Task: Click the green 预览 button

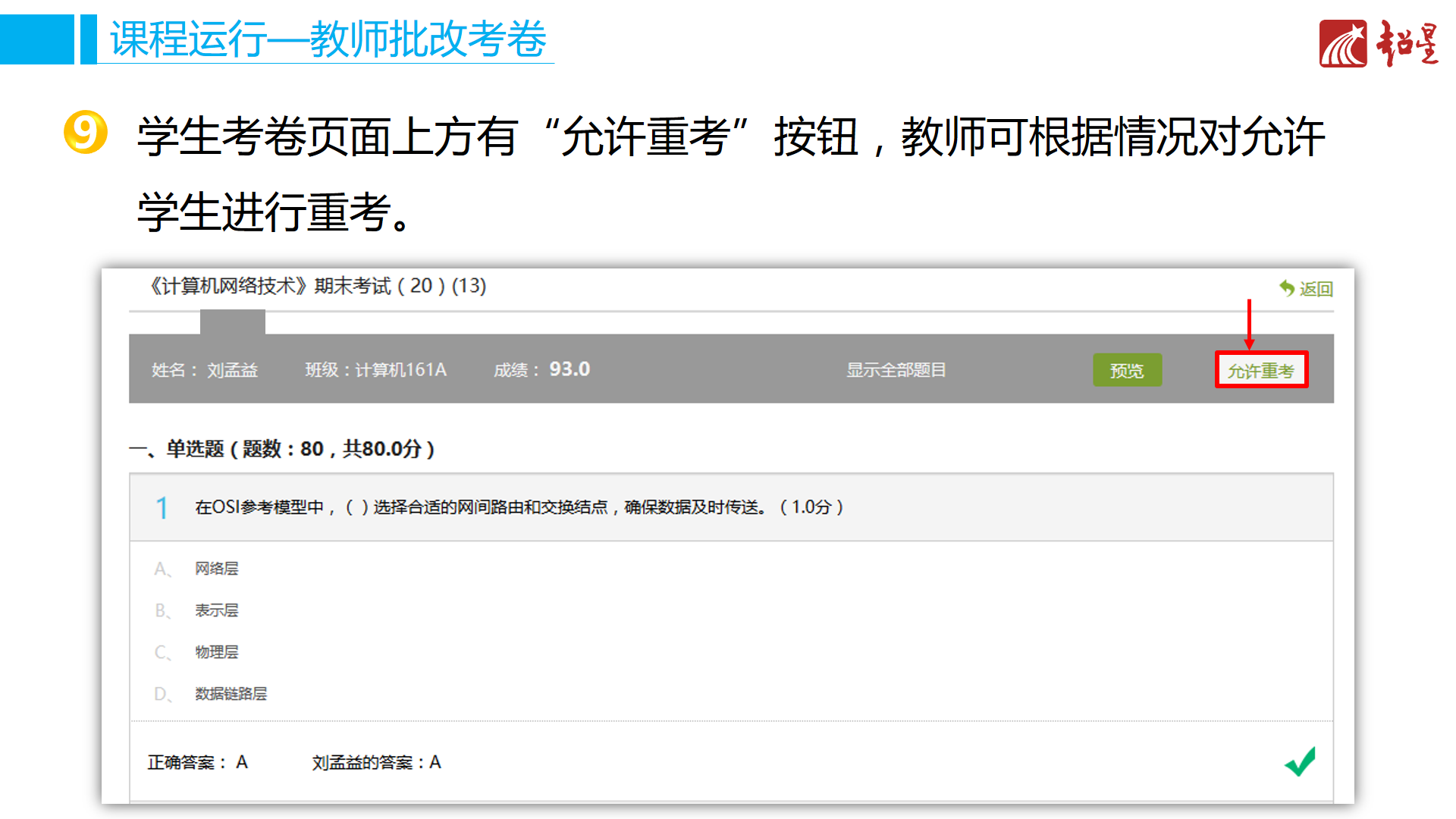Action: pyautogui.click(x=1126, y=370)
